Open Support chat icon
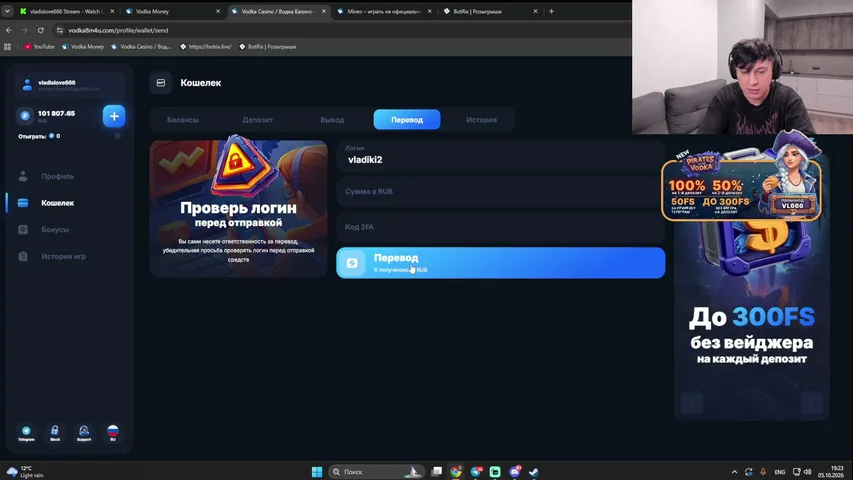This screenshot has width=853, height=480. [84, 433]
